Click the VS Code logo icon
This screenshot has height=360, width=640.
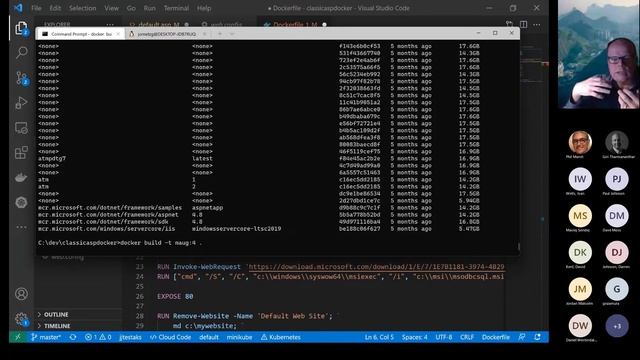coord(18,8)
